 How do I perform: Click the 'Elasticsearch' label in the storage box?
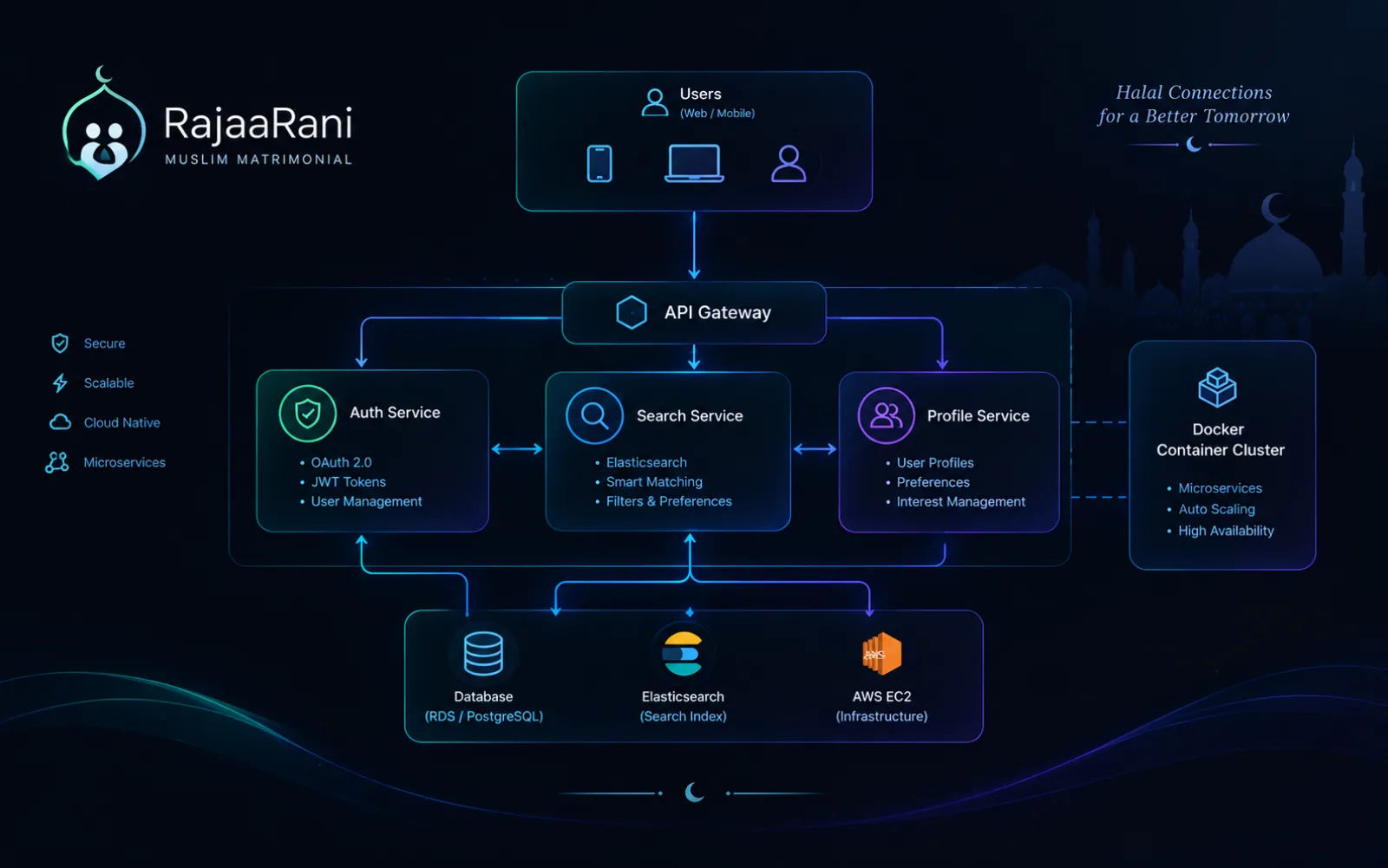click(683, 697)
